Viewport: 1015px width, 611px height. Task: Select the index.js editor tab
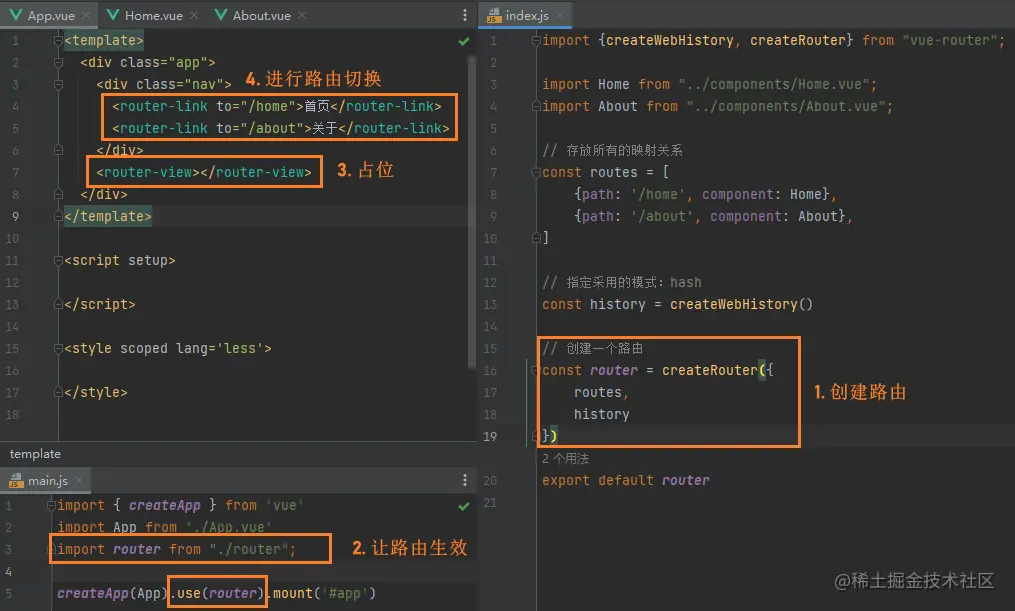pos(526,15)
